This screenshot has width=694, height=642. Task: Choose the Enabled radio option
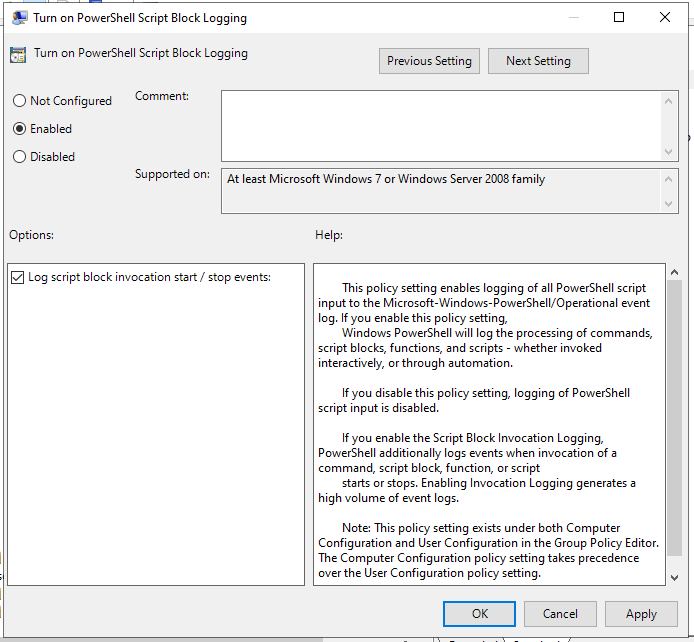19,129
